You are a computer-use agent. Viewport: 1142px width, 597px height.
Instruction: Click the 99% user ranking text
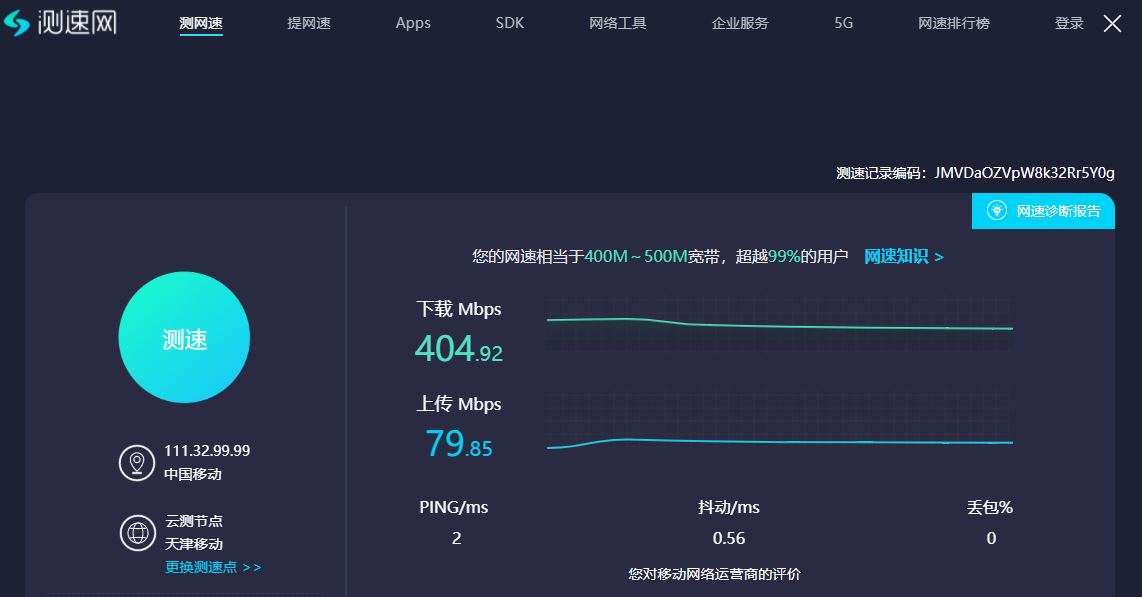(784, 256)
